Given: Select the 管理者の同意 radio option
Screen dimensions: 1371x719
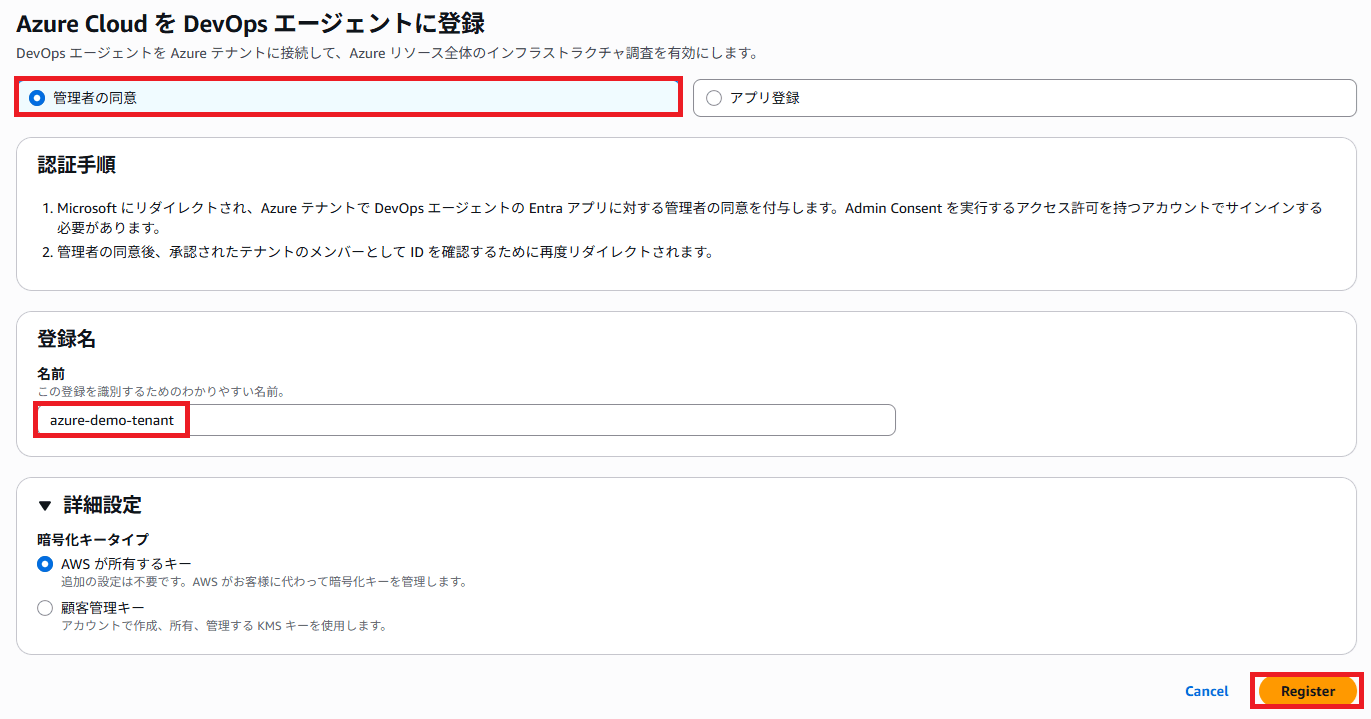Looking at the screenshot, I should click(x=347, y=98).
